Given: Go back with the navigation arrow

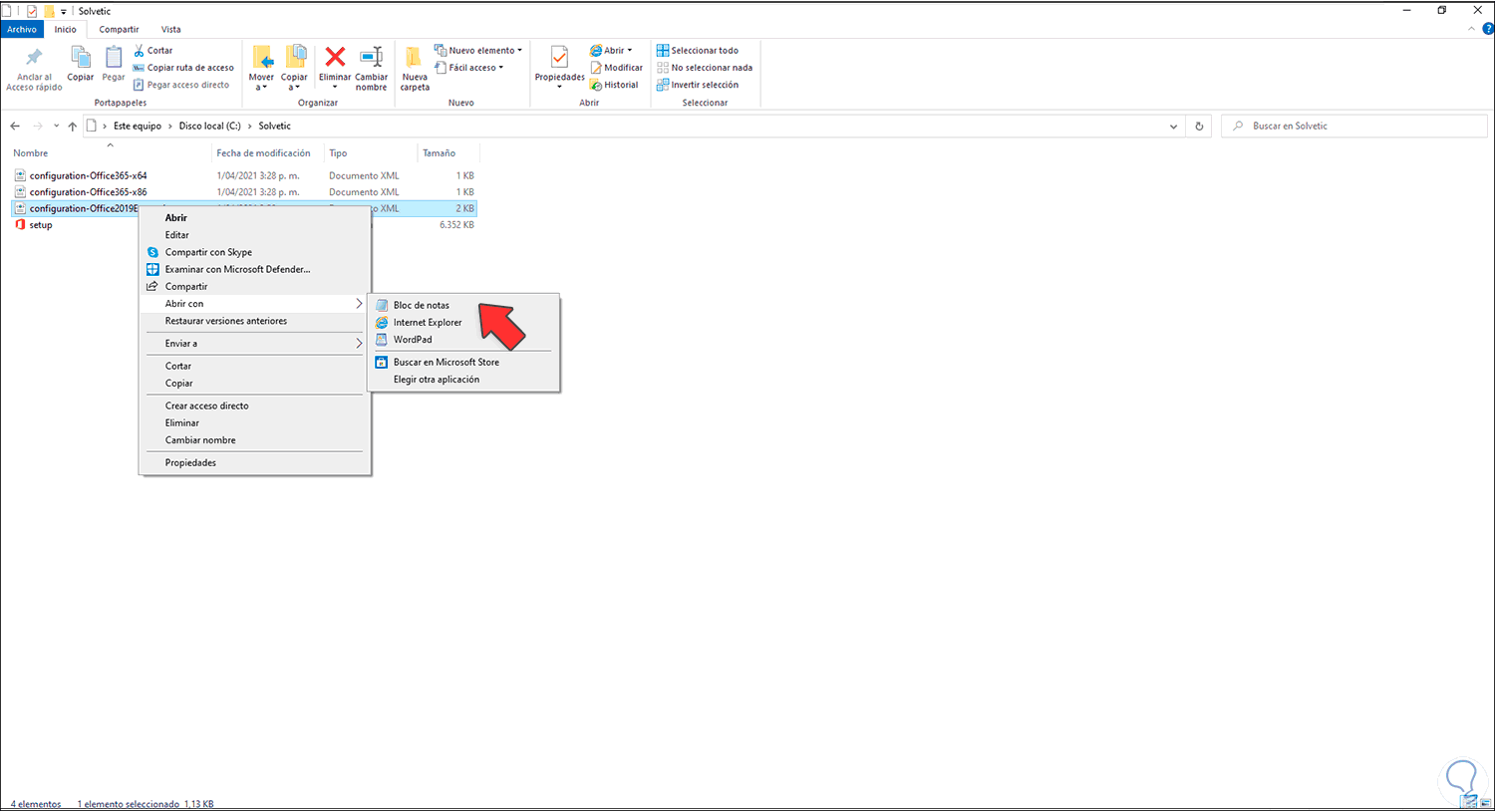Looking at the screenshot, I should click(15, 127).
